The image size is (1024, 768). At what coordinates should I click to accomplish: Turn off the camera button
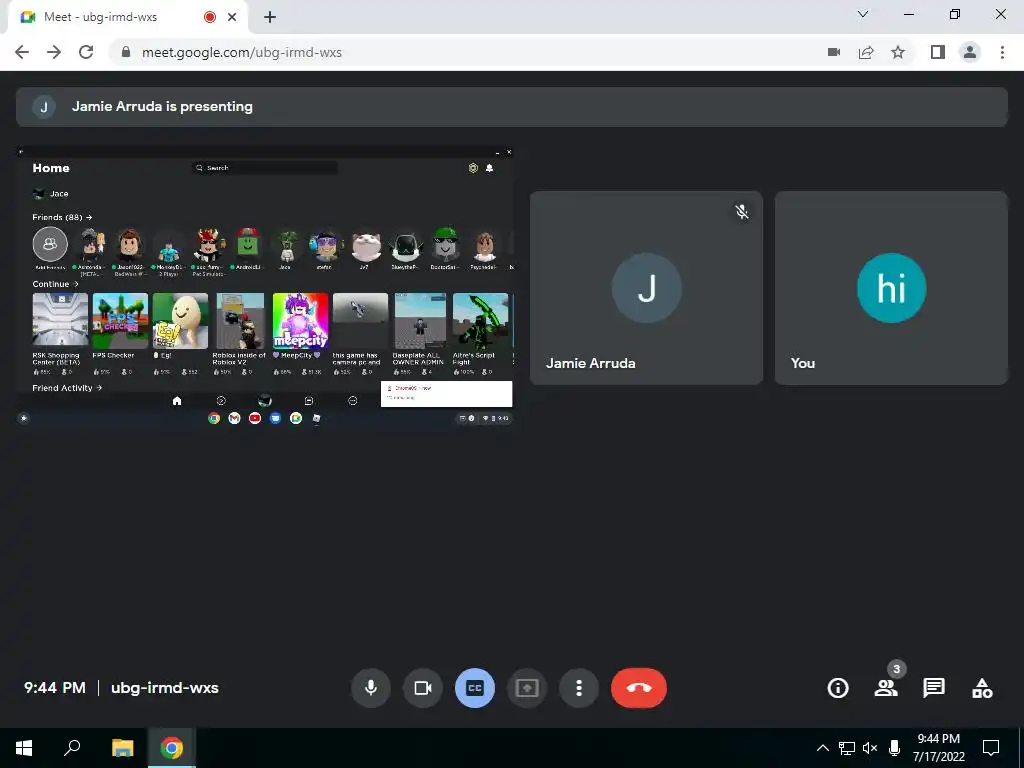[423, 688]
